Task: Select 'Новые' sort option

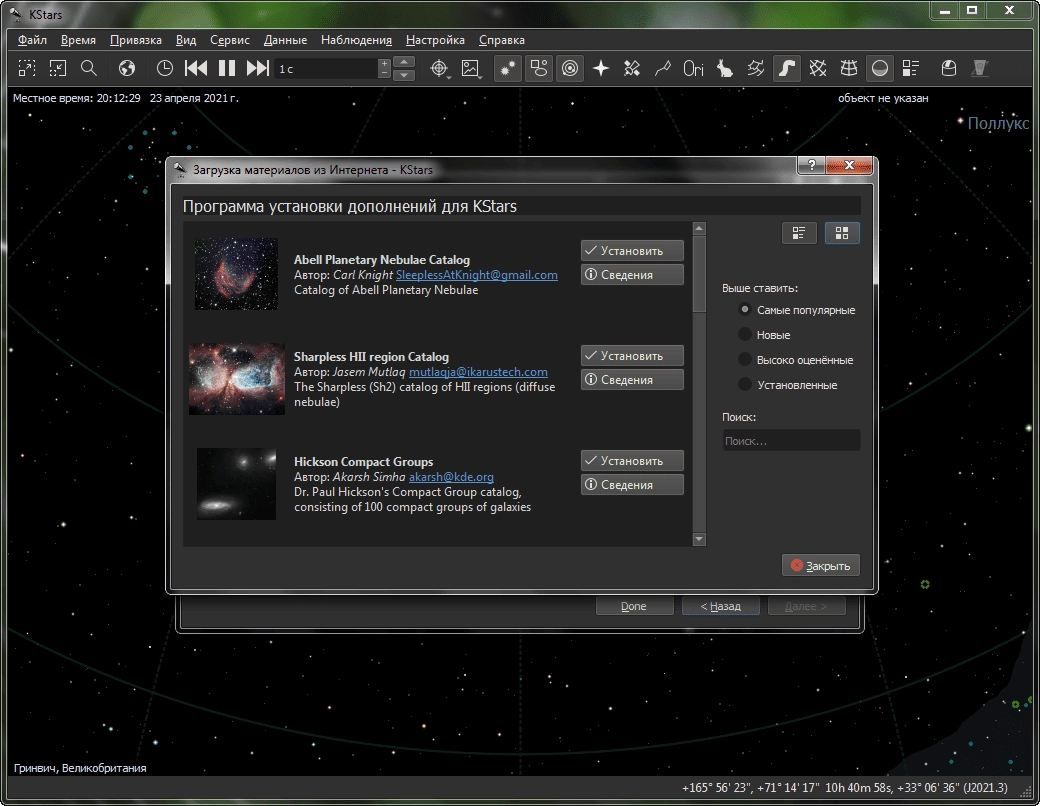Action: [x=764, y=335]
